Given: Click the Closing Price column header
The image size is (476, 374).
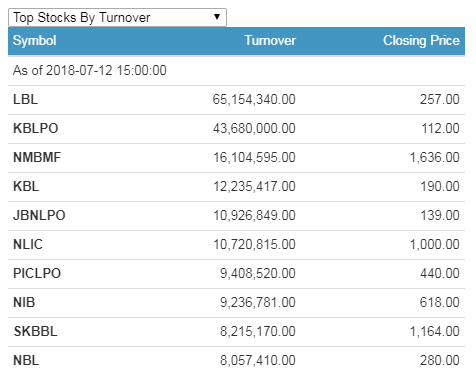Looking at the screenshot, I should click(x=421, y=41).
